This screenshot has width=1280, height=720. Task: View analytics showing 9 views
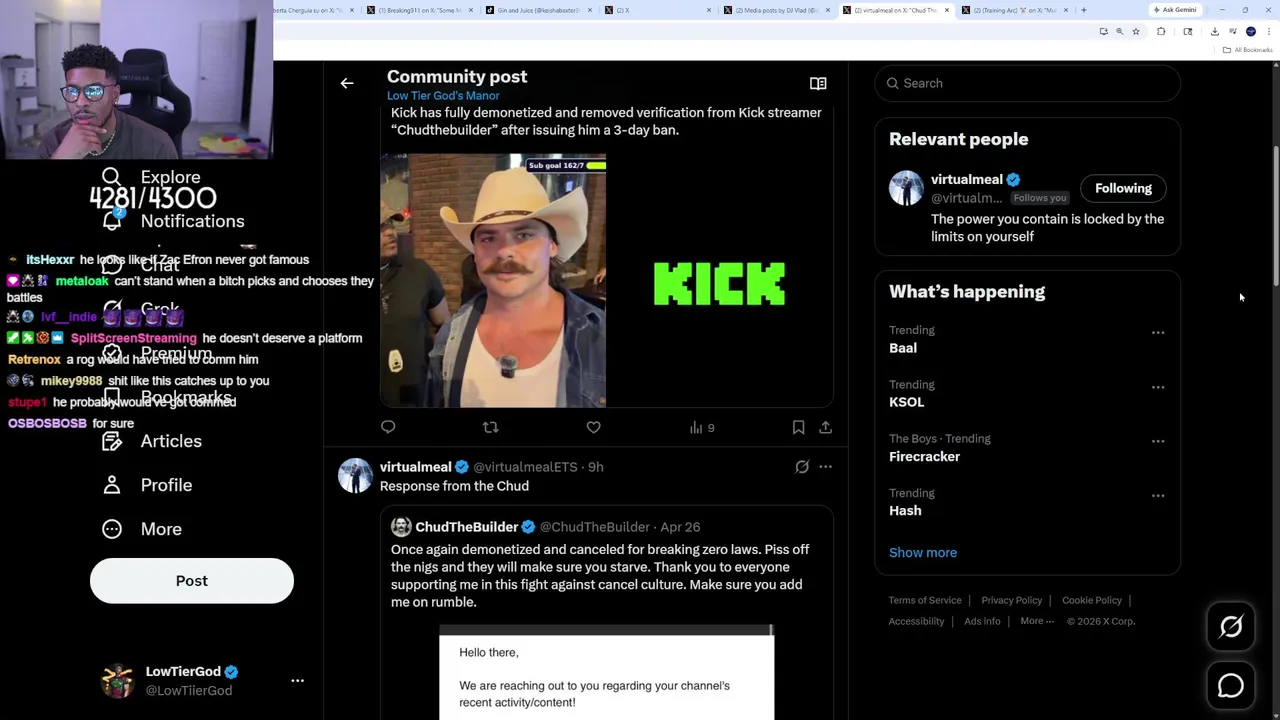click(x=702, y=427)
